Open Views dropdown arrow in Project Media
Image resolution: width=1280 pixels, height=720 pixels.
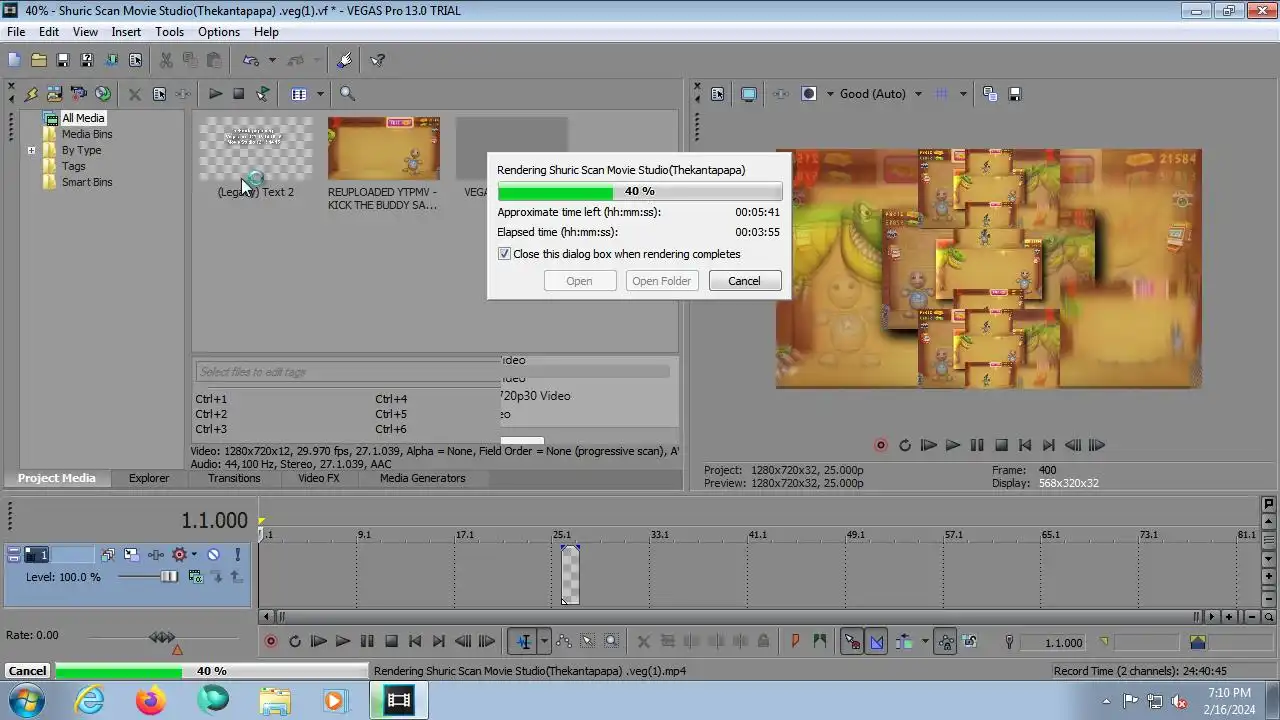(x=320, y=94)
